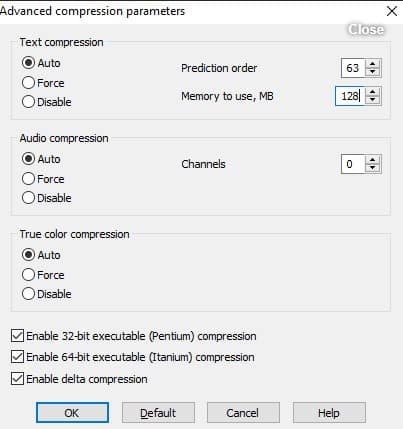Focus the Prediction order input field
The image size is (403, 429).
point(353,68)
